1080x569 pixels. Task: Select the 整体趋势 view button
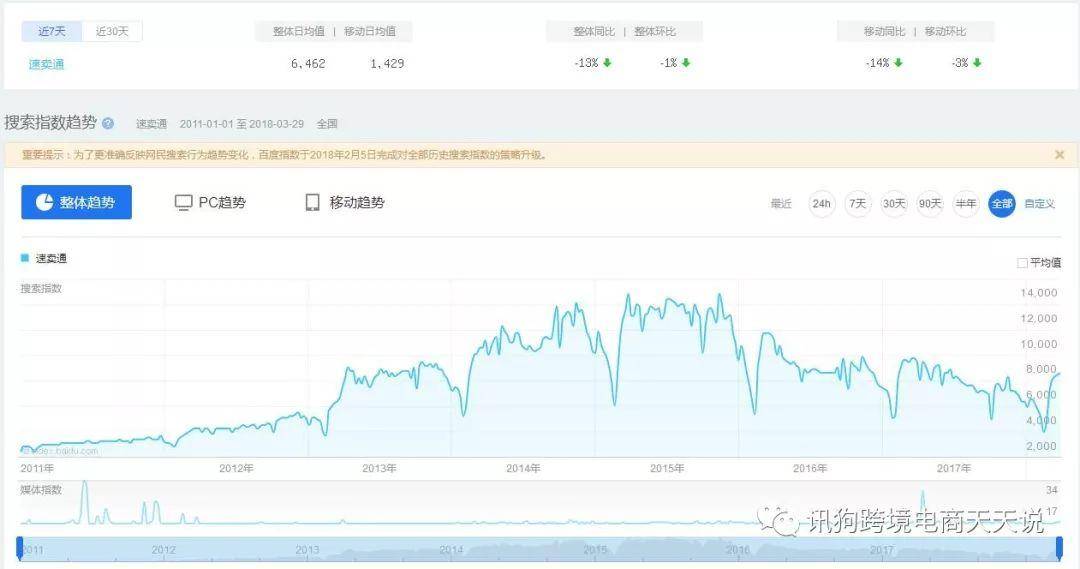click(76, 202)
